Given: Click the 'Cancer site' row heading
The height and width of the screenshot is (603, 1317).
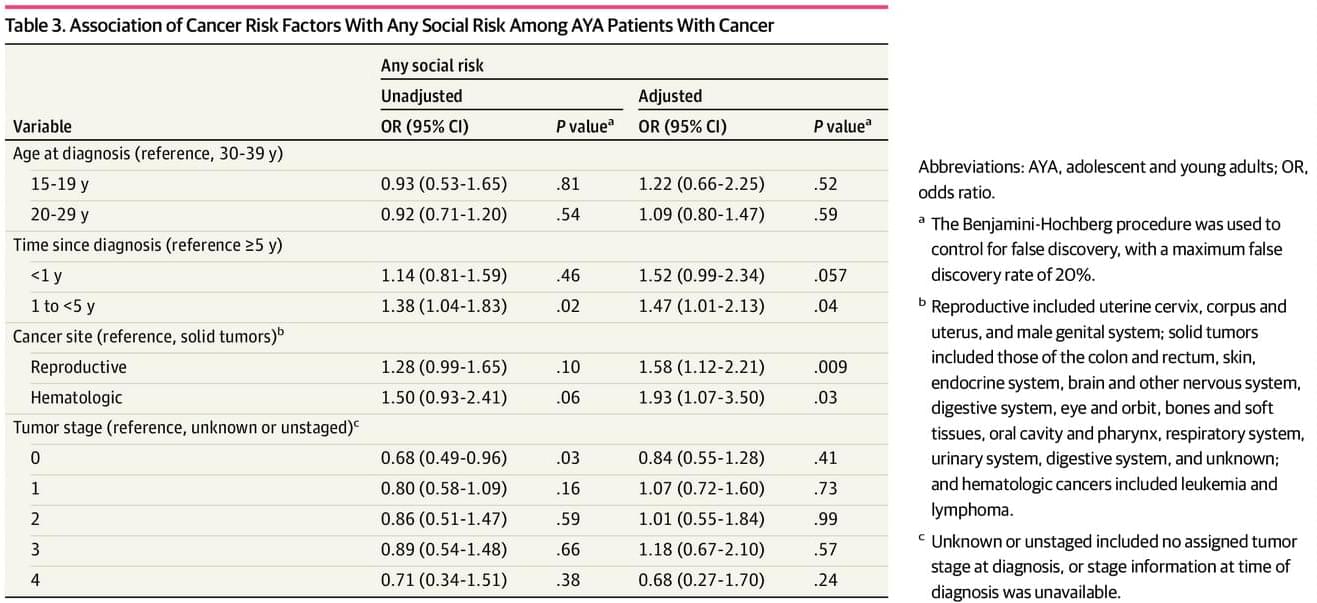Looking at the screenshot, I should [144, 337].
